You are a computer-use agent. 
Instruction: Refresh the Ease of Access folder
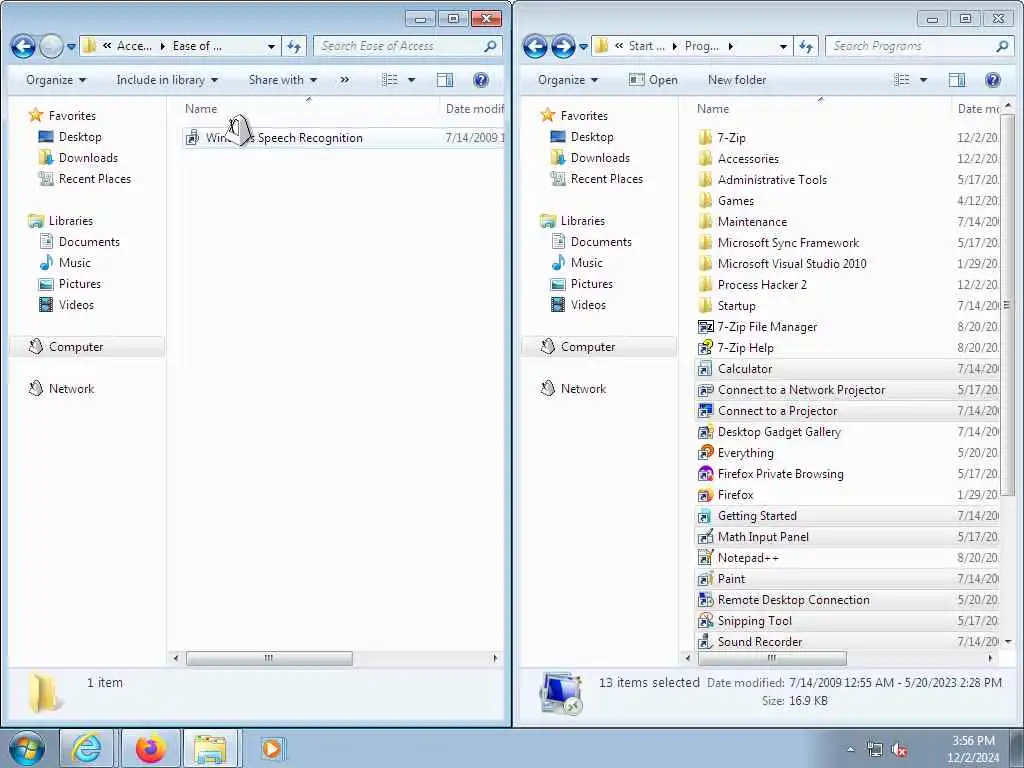click(x=294, y=46)
